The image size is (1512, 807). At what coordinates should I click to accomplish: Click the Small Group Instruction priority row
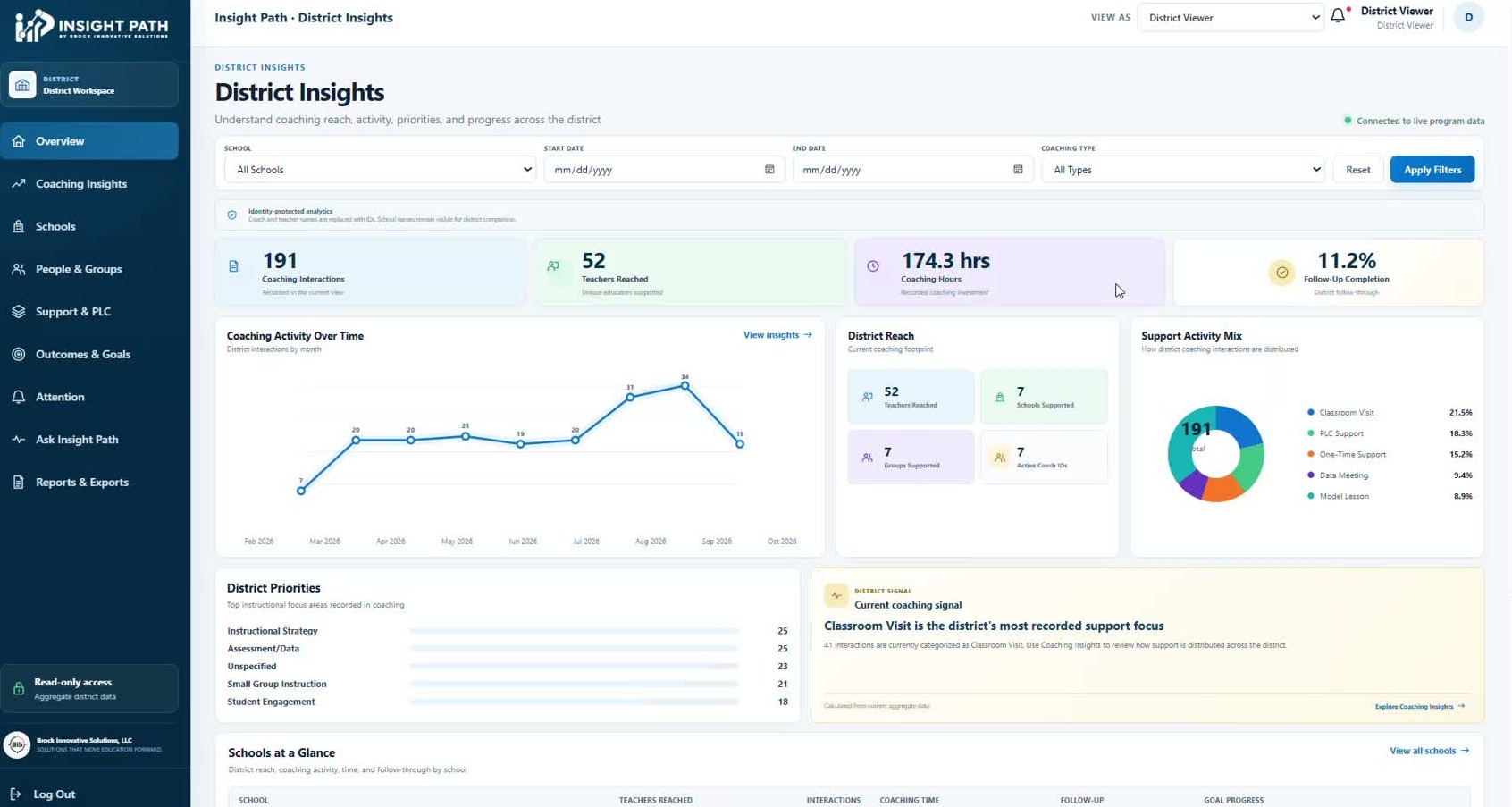coord(508,685)
